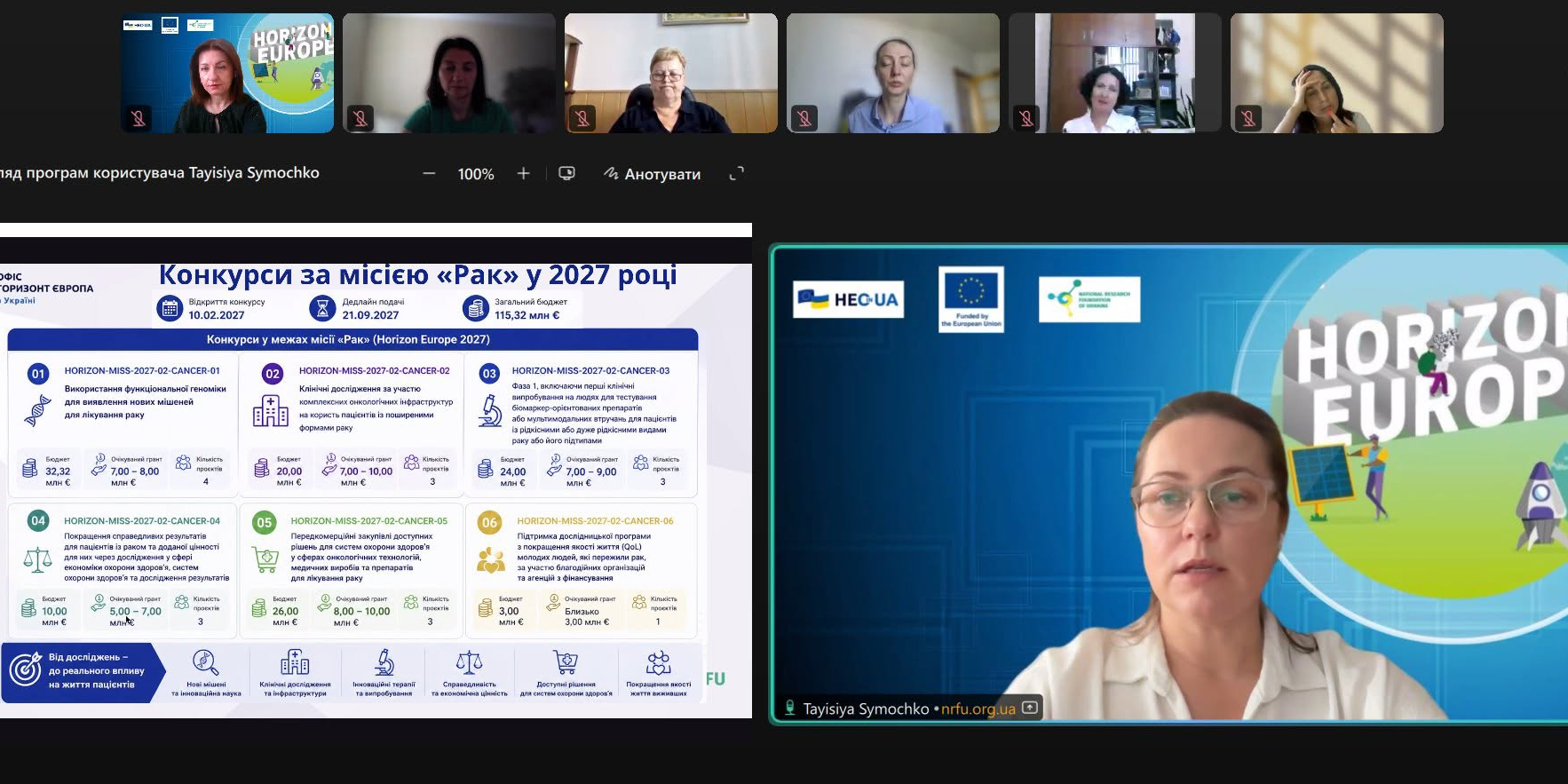
Task: Zoom out the shared content with minus
Action: [x=430, y=174]
